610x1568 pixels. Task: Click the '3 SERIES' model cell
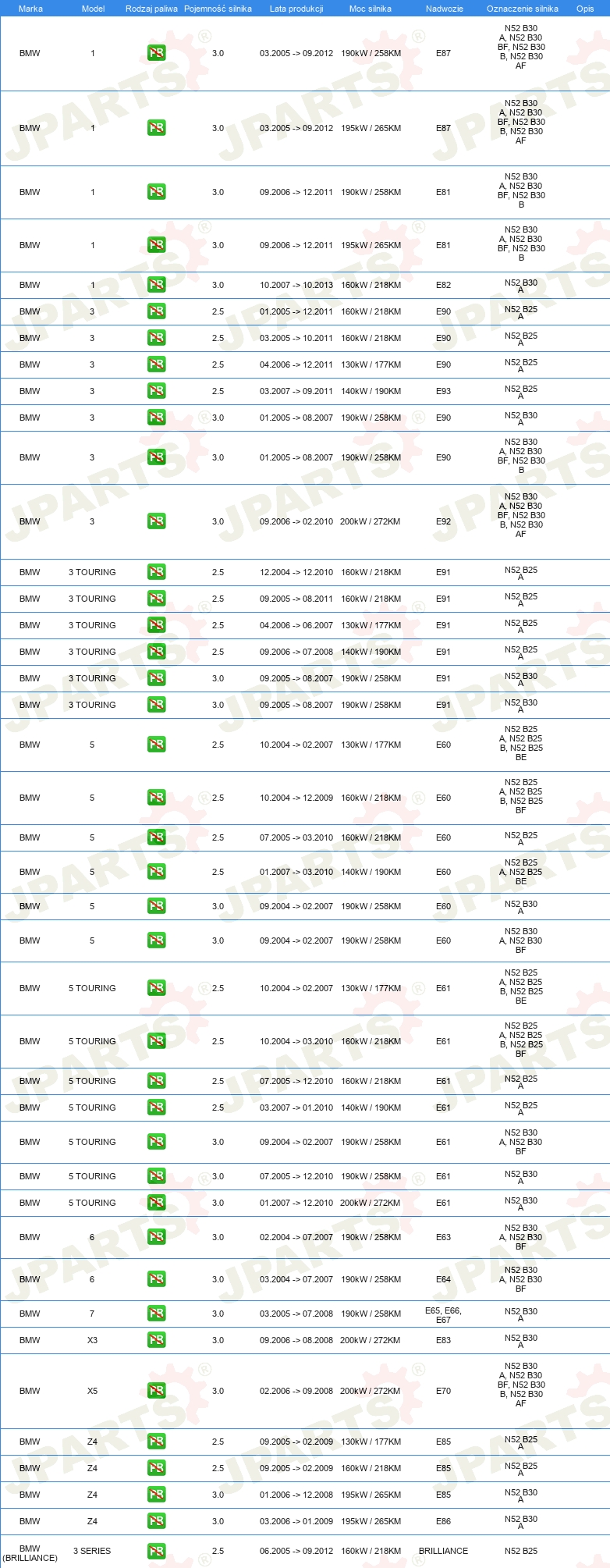coord(92,1551)
